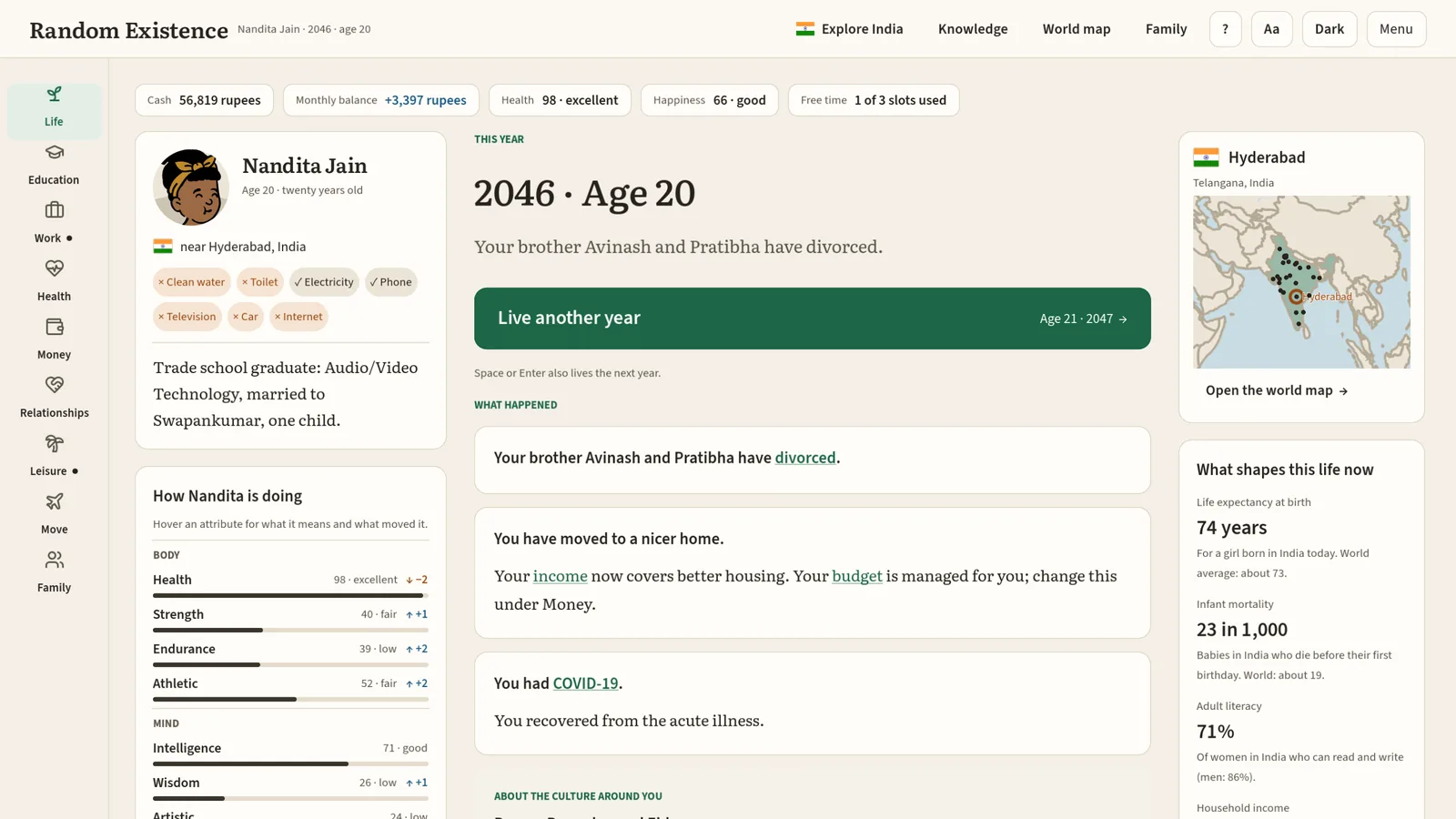Click the Cash 56,819 rupees chip
1456x819 pixels.
click(x=204, y=100)
